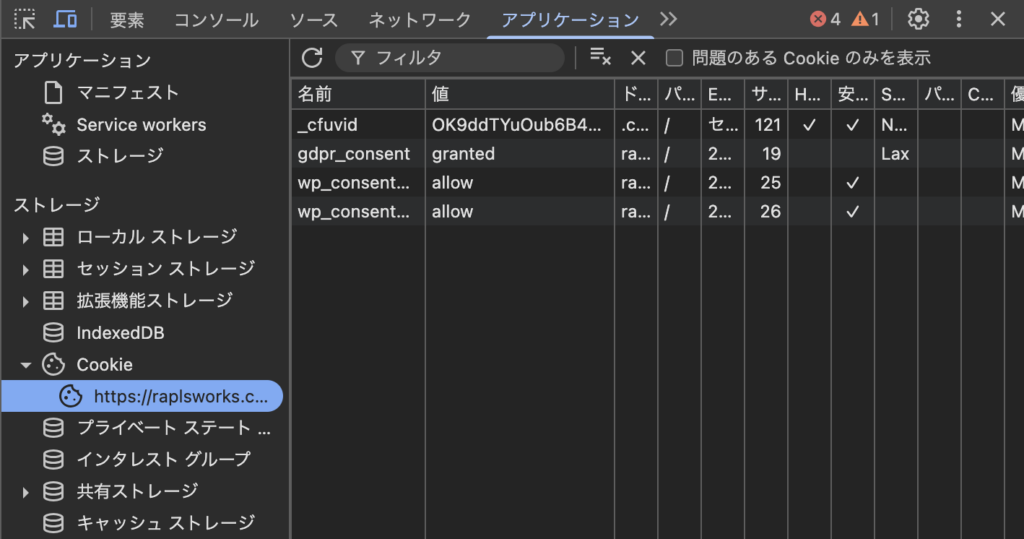
Task: Select the https://raplsworks.c... cookie origin
Action: [142, 397]
